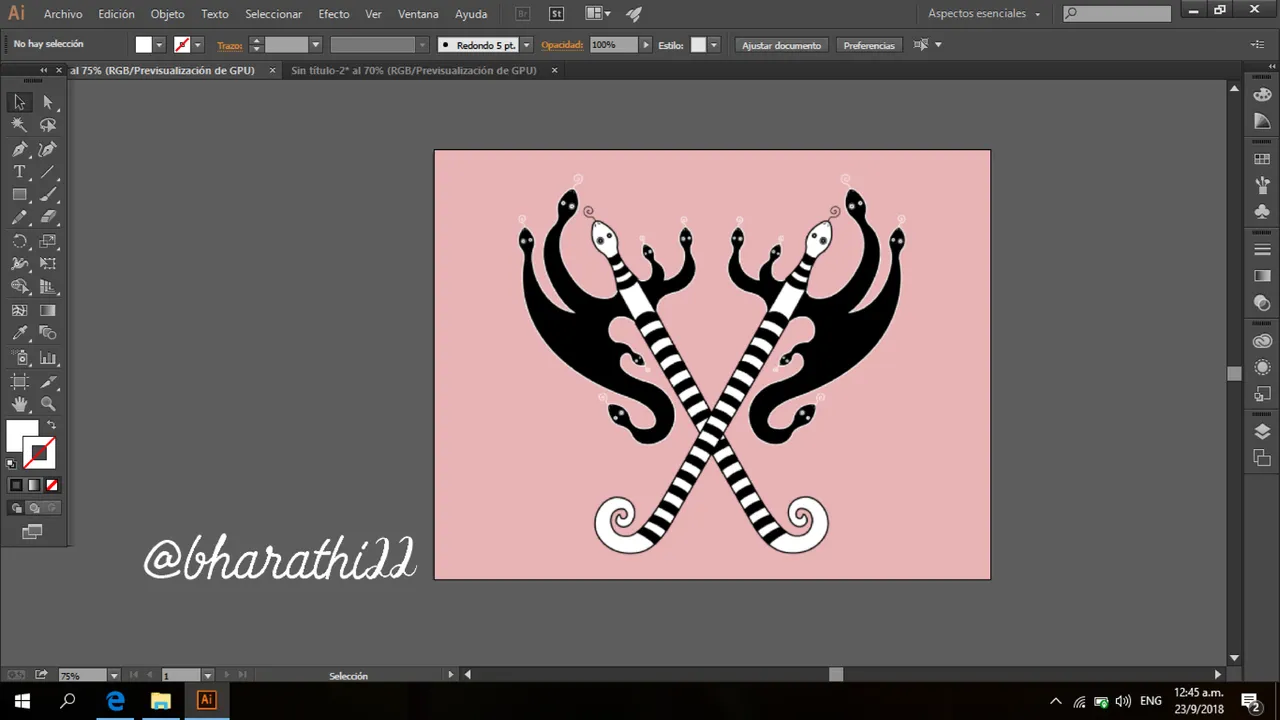Select the Eyedropper tool
The height and width of the screenshot is (720, 1280).
pyautogui.click(x=19, y=333)
